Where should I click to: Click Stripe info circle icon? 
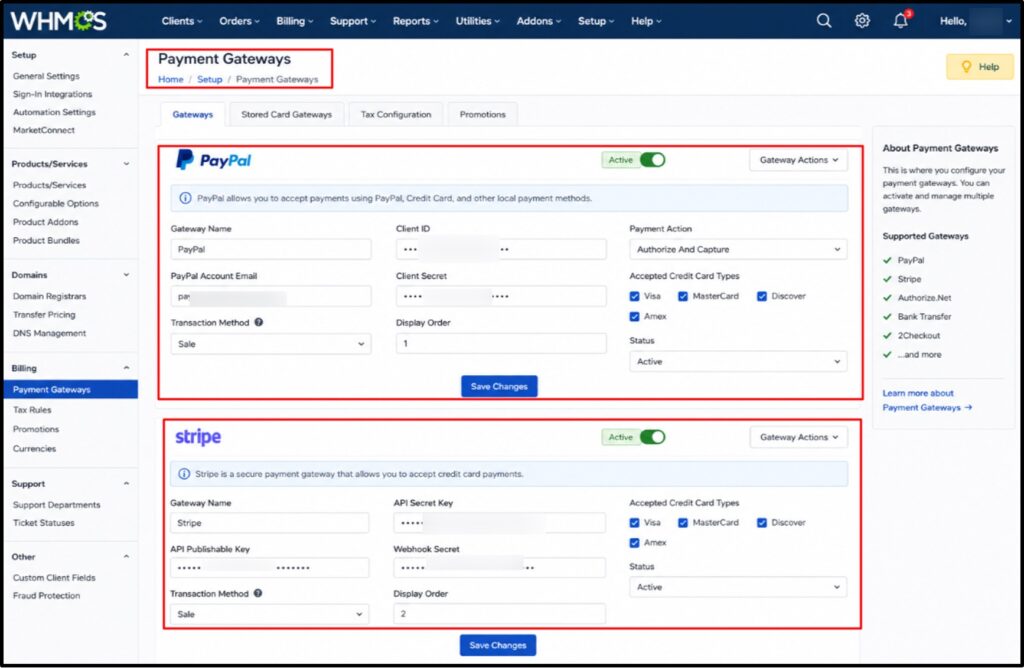click(x=184, y=473)
